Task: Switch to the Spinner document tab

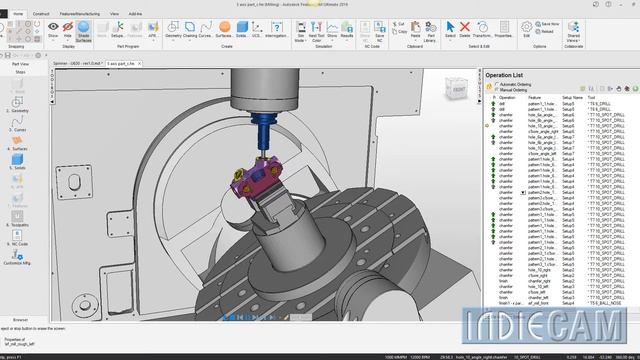Action: 78,64
